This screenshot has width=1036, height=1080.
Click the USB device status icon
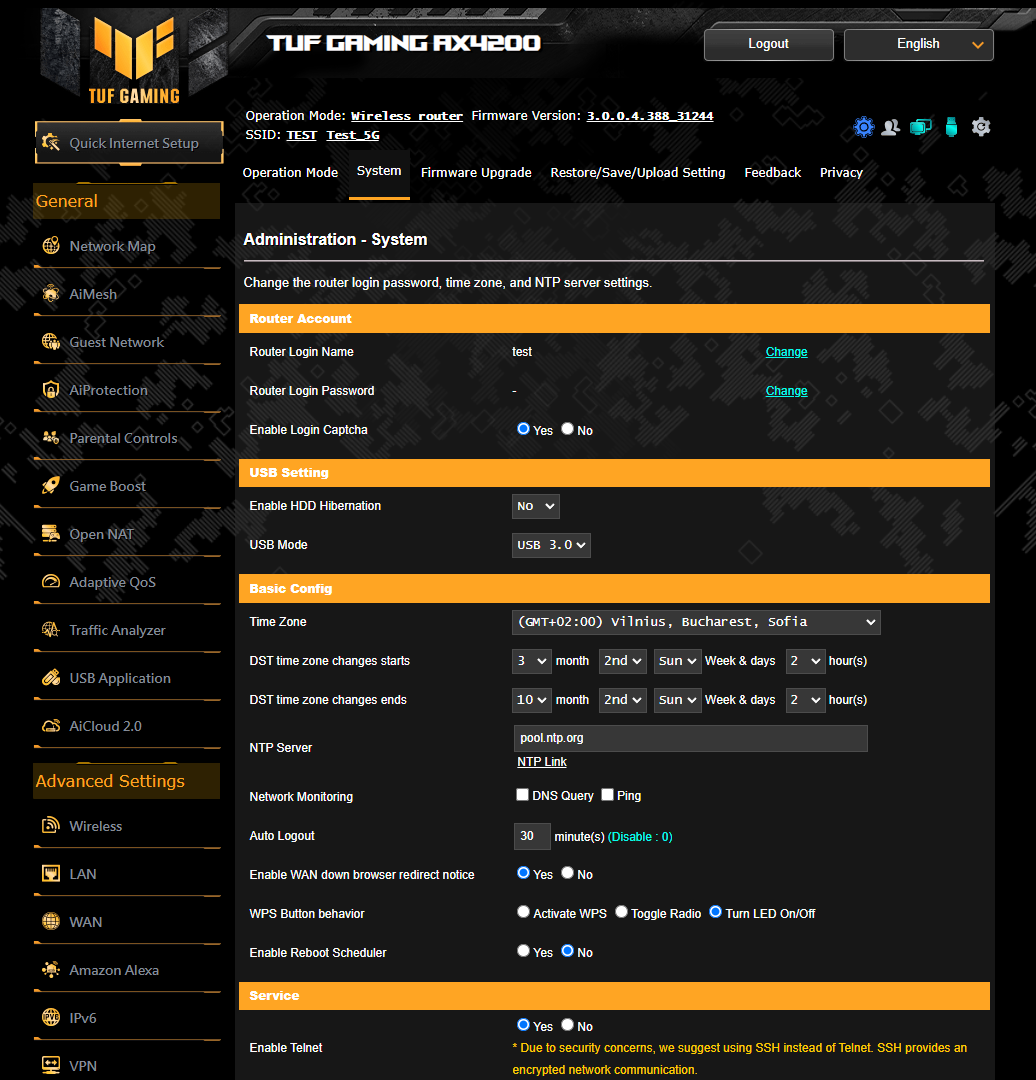pyautogui.click(x=951, y=127)
